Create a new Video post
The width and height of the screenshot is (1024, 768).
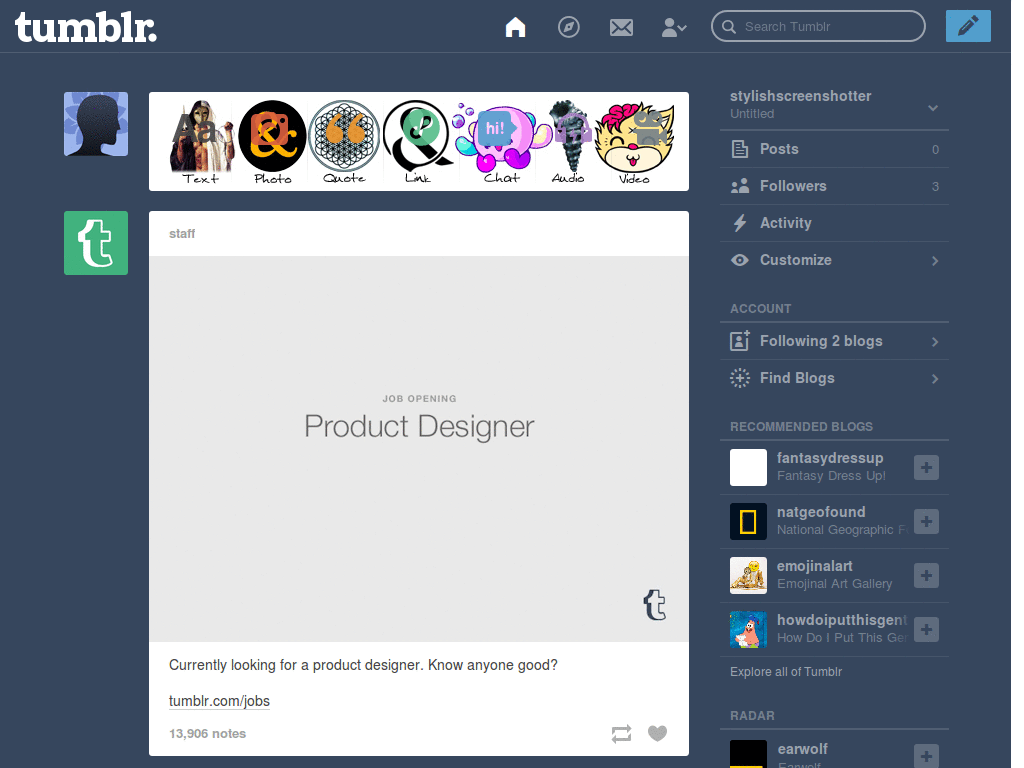634,142
